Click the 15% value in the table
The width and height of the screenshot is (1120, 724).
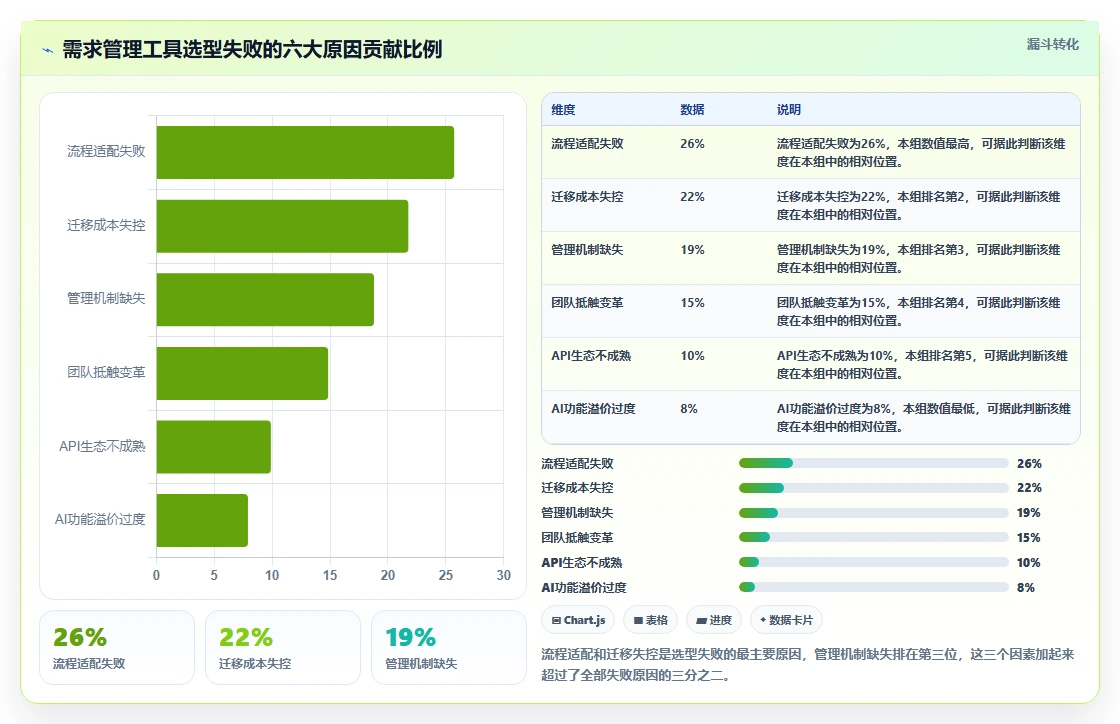click(692, 303)
